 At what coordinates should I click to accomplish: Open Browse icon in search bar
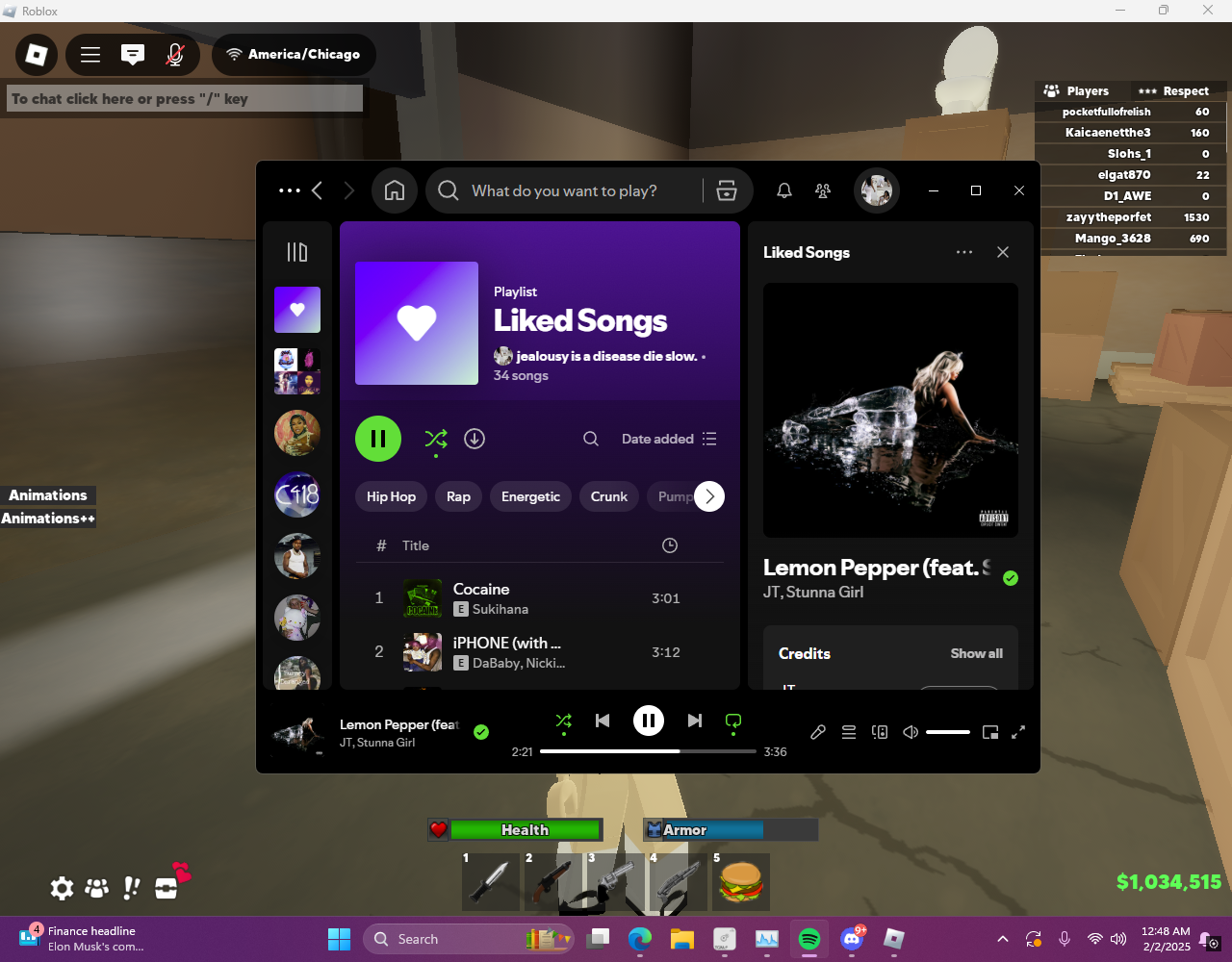(727, 190)
